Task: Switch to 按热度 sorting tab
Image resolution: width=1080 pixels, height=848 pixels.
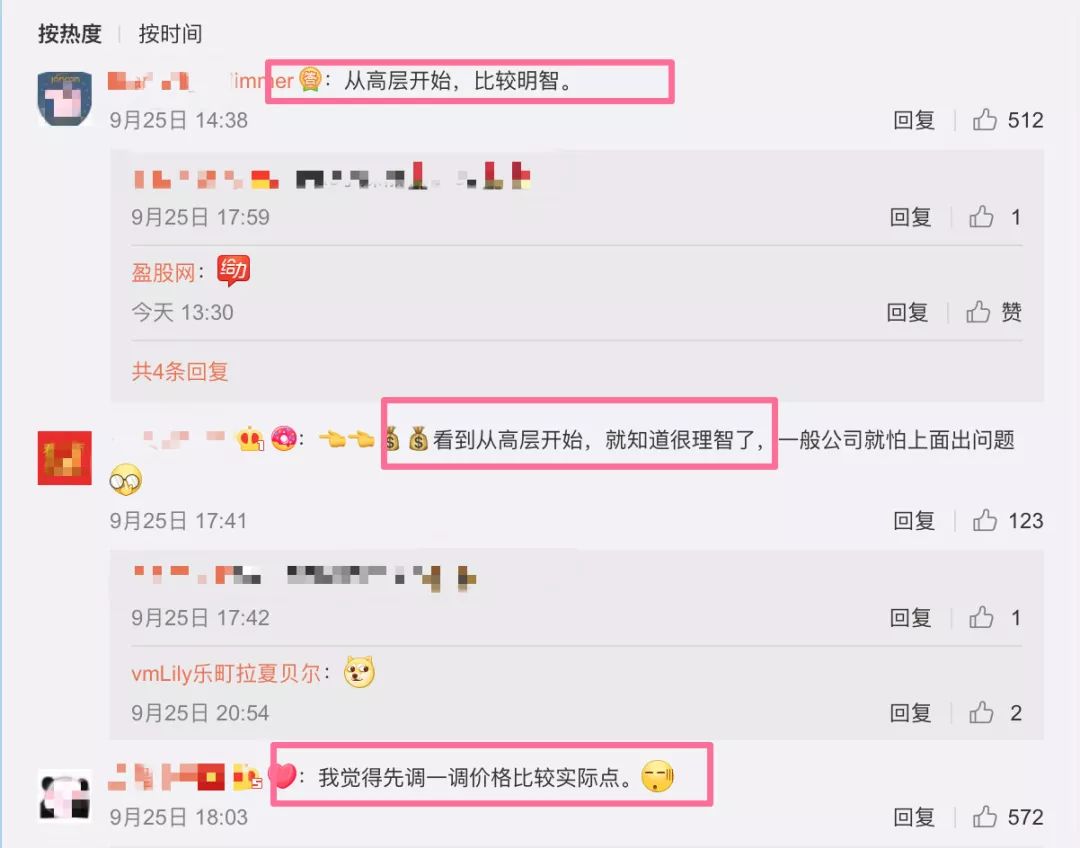Action: pyautogui.click(x=70, y=33)
